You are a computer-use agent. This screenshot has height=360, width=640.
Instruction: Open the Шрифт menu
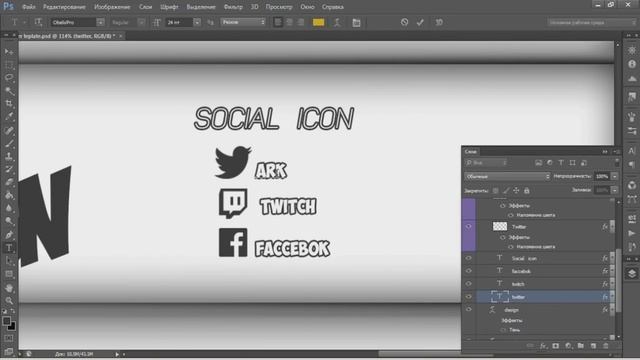pos(169,7)
